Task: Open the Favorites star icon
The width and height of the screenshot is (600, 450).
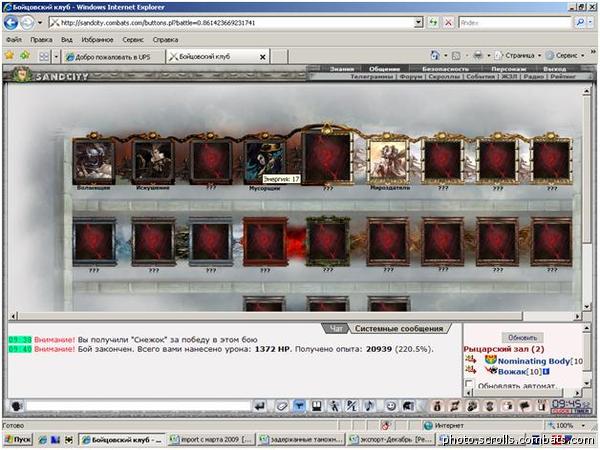Action: click(x=9, y=56)
